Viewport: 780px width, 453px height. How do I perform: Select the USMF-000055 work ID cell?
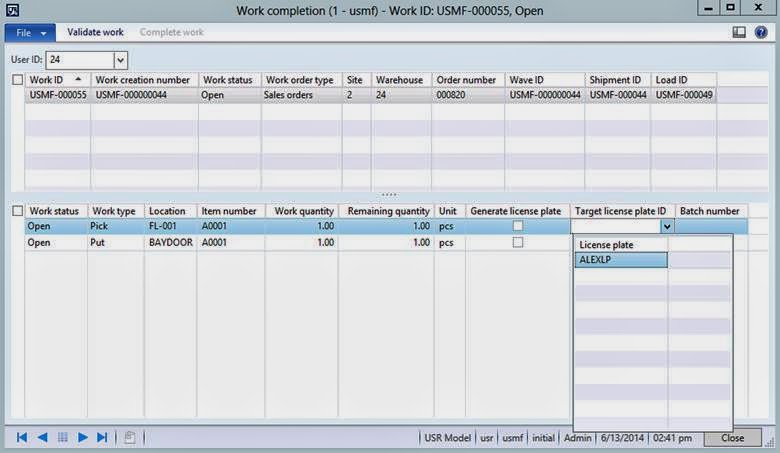(58, 95)
